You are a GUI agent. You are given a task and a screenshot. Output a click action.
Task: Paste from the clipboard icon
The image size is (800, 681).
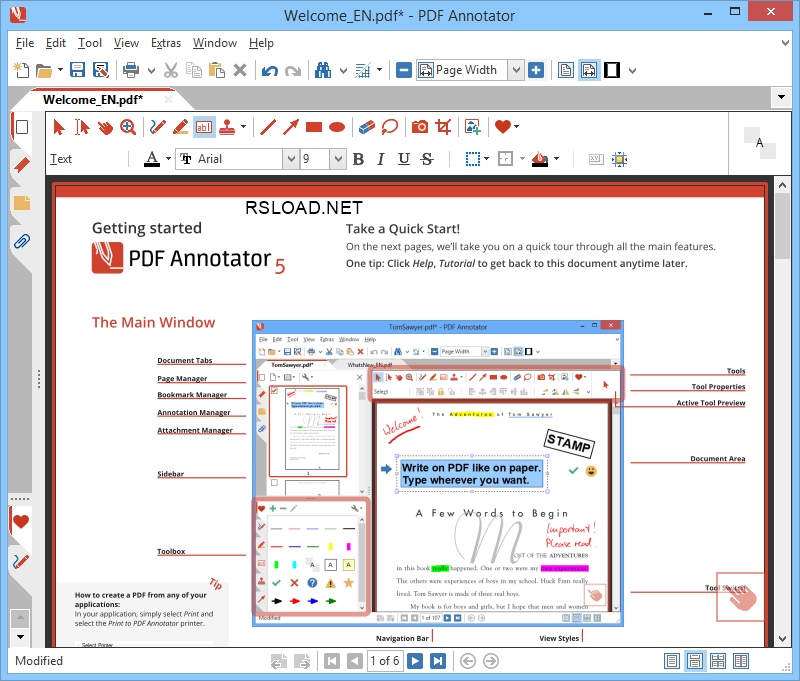point(217,70)
